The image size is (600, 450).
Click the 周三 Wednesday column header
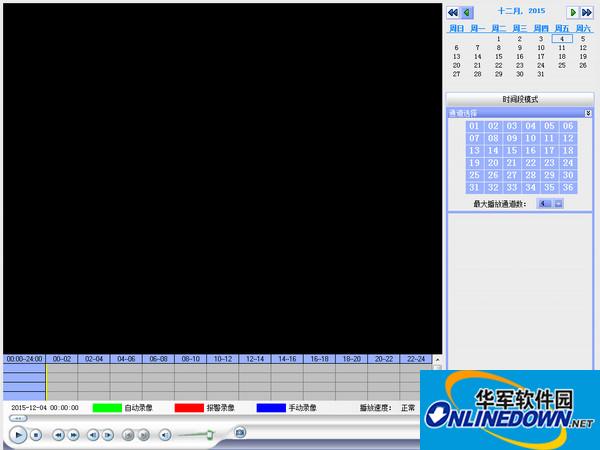pyautogui.click(x=520, y=28)
